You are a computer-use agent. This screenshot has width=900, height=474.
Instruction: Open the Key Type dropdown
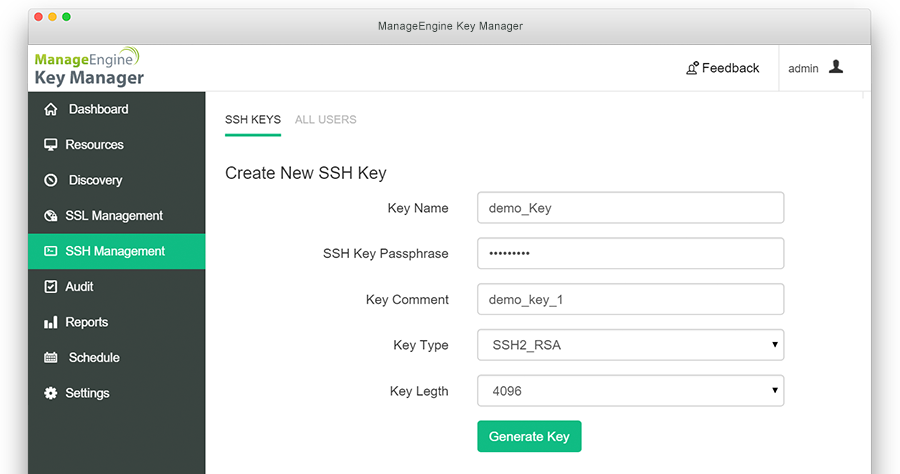click(x=630, y=345)
